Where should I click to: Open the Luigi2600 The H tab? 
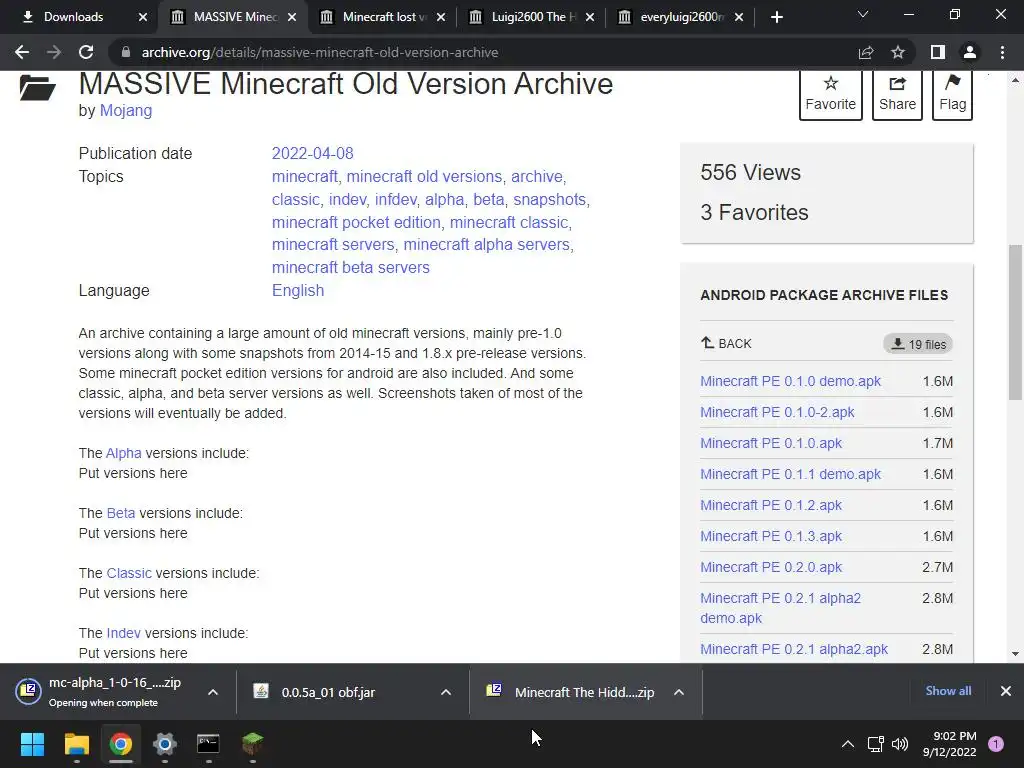(534, 17)
